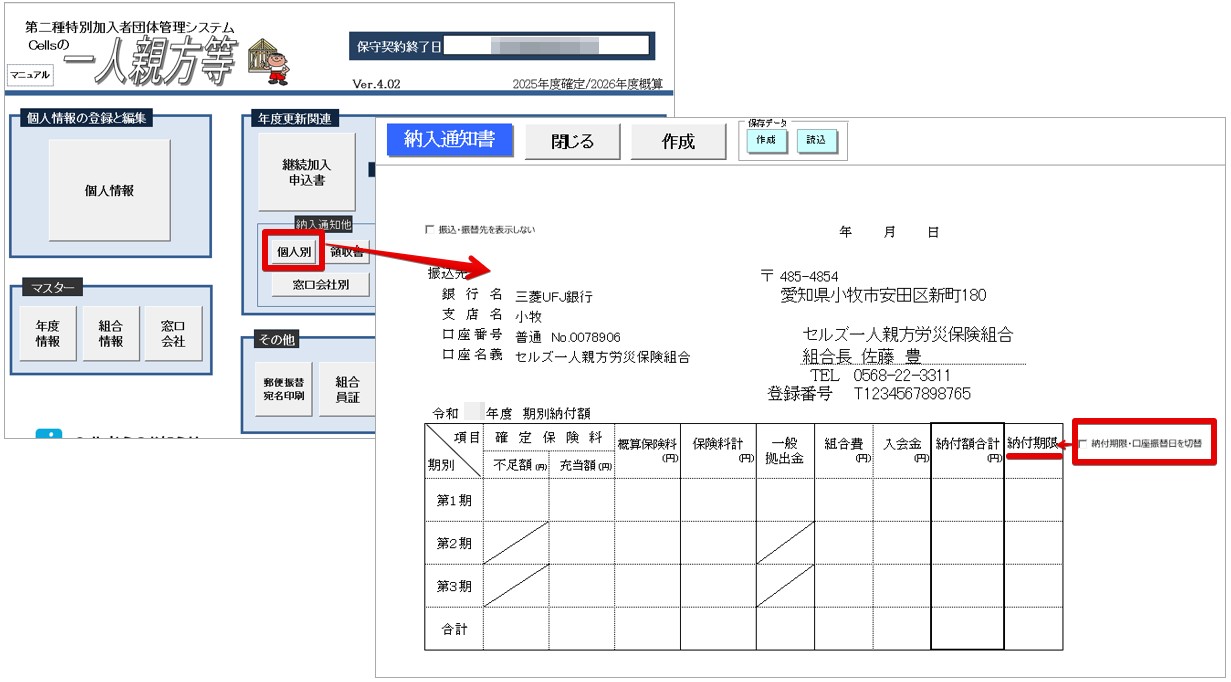Open the 組合情報 master button

point(111,334)
